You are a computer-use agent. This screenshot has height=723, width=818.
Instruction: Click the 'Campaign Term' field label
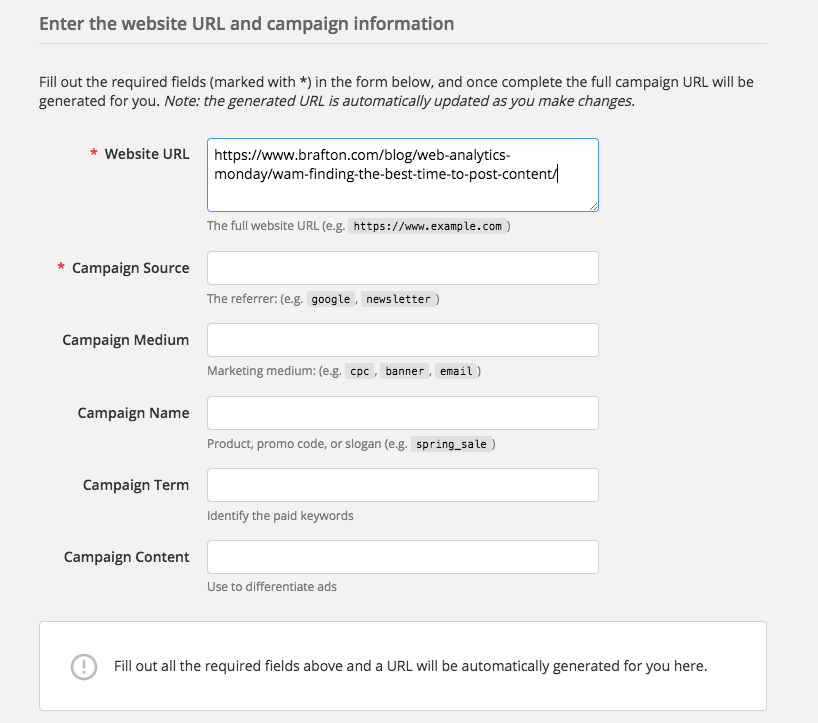point(135,485)
